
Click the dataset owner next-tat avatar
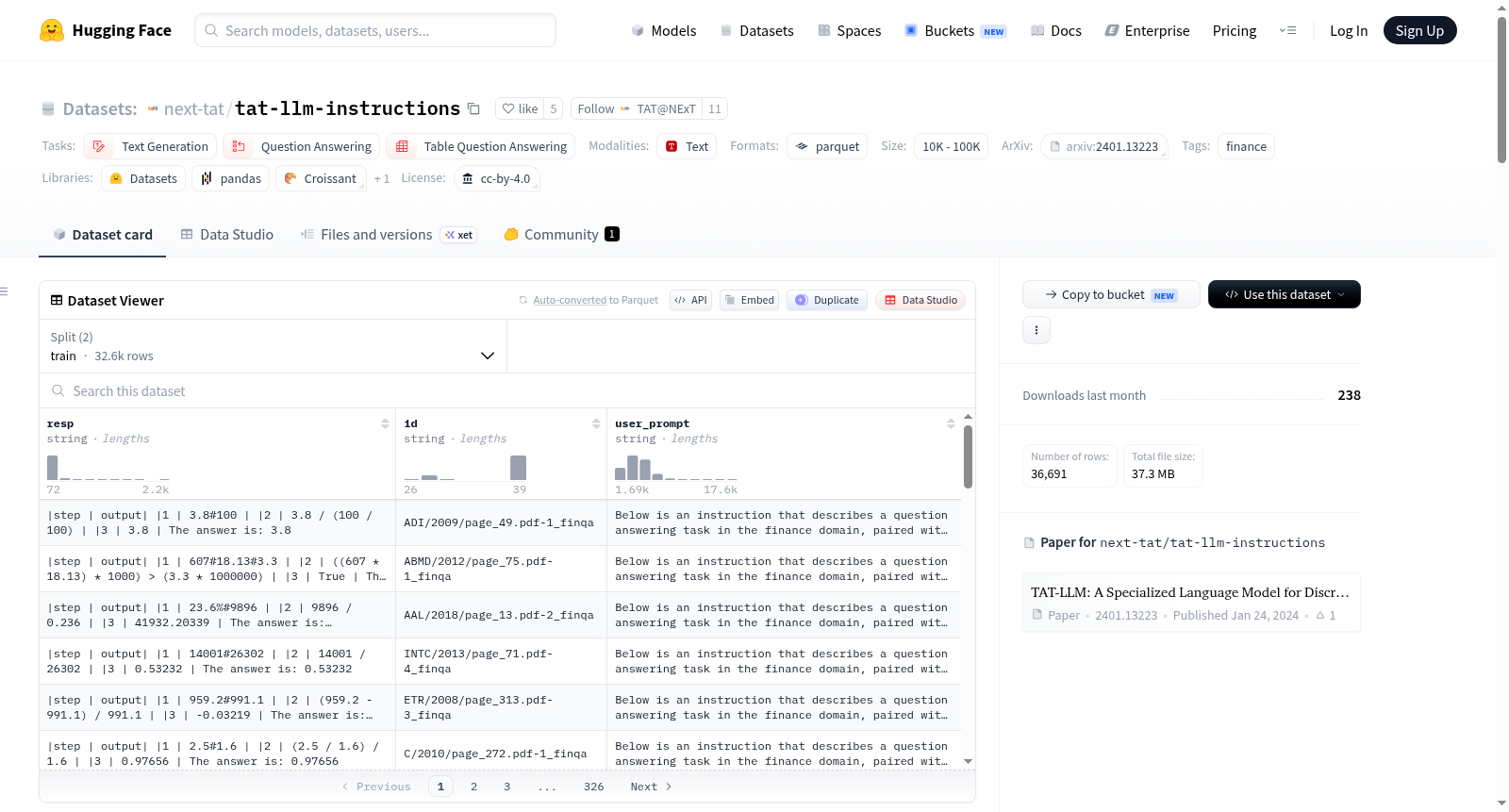(x=153, y=108)
